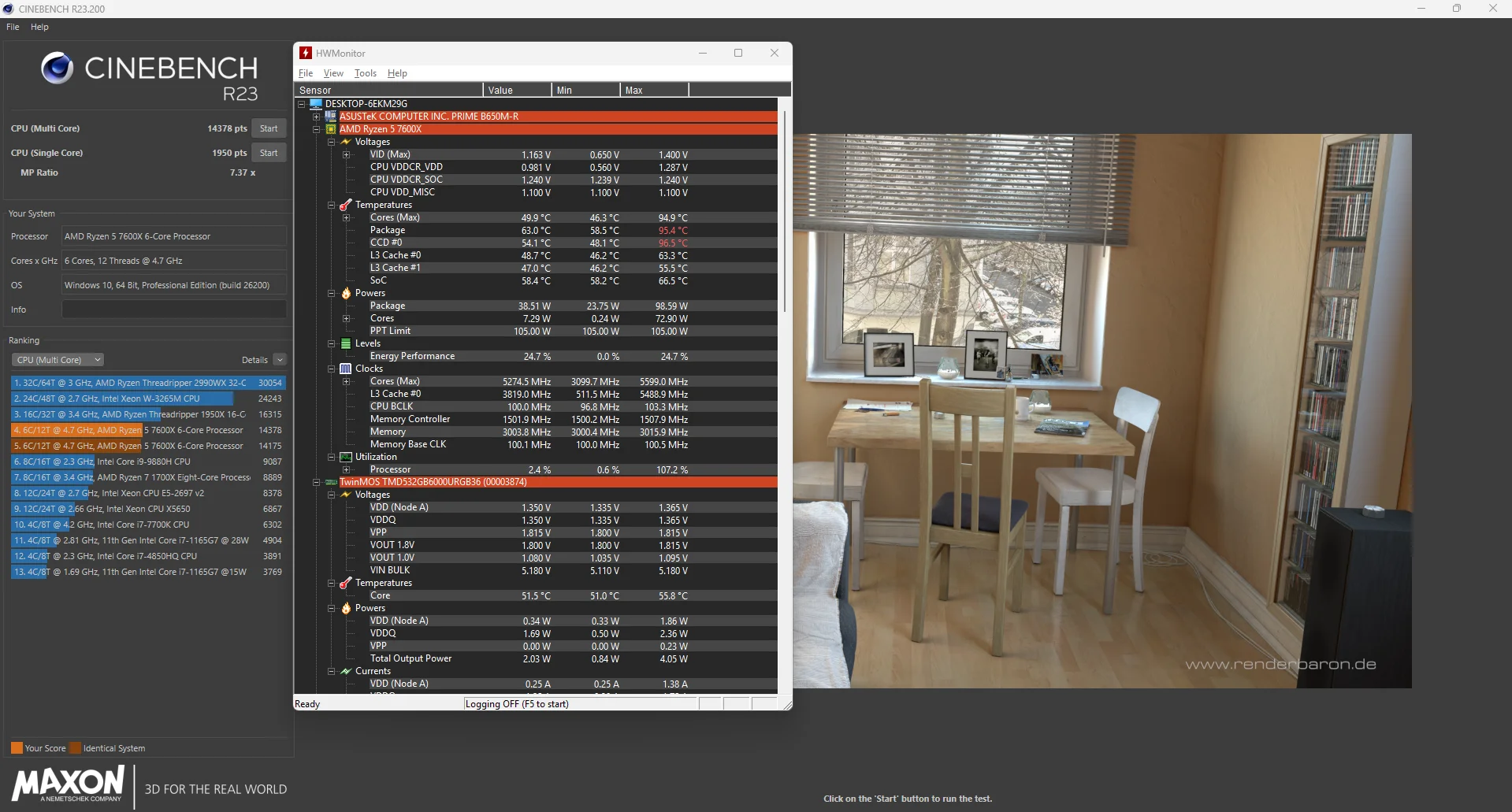Expand the Processor utilization entry
The height and width of the screenshot is (812, 1512).
(x=346, y=469)
